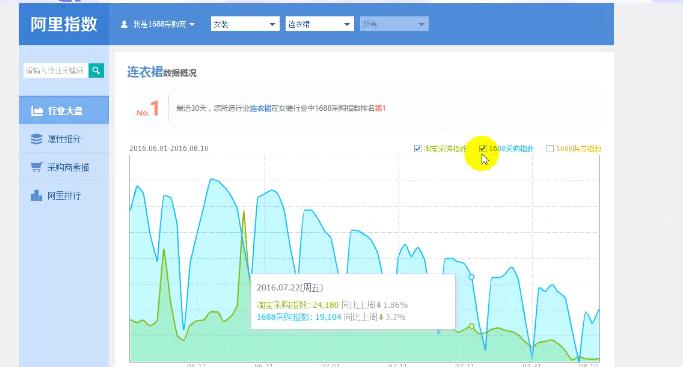
Task: Click the red 第1 ranking text
Action: tap(380, 108)
